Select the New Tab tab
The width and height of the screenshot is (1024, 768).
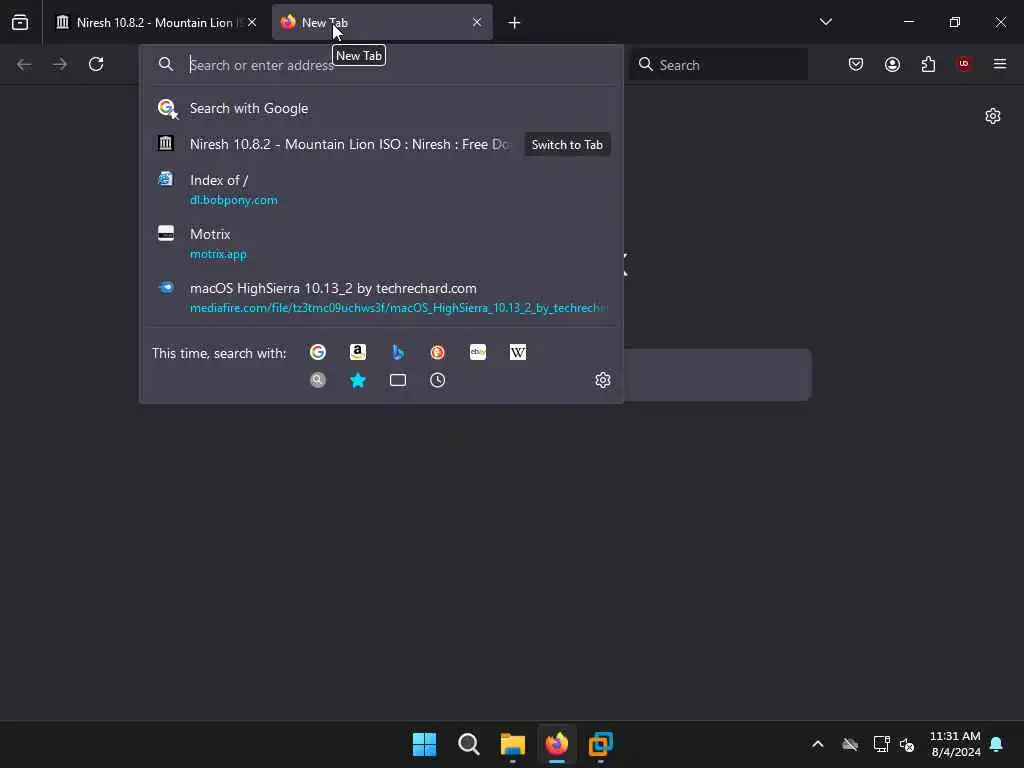pos(382,22)
